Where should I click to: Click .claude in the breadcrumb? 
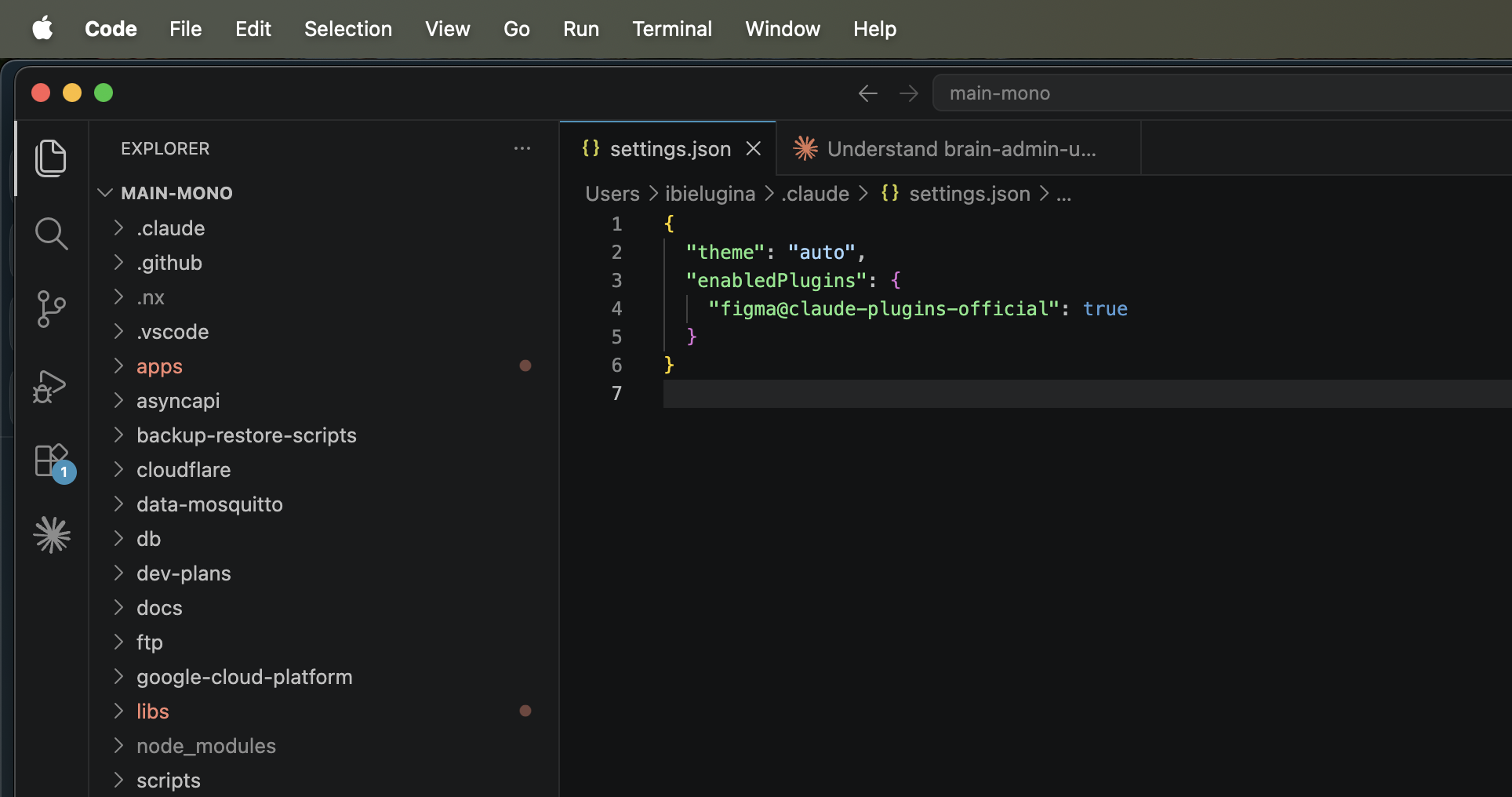(x=815, y=194)
